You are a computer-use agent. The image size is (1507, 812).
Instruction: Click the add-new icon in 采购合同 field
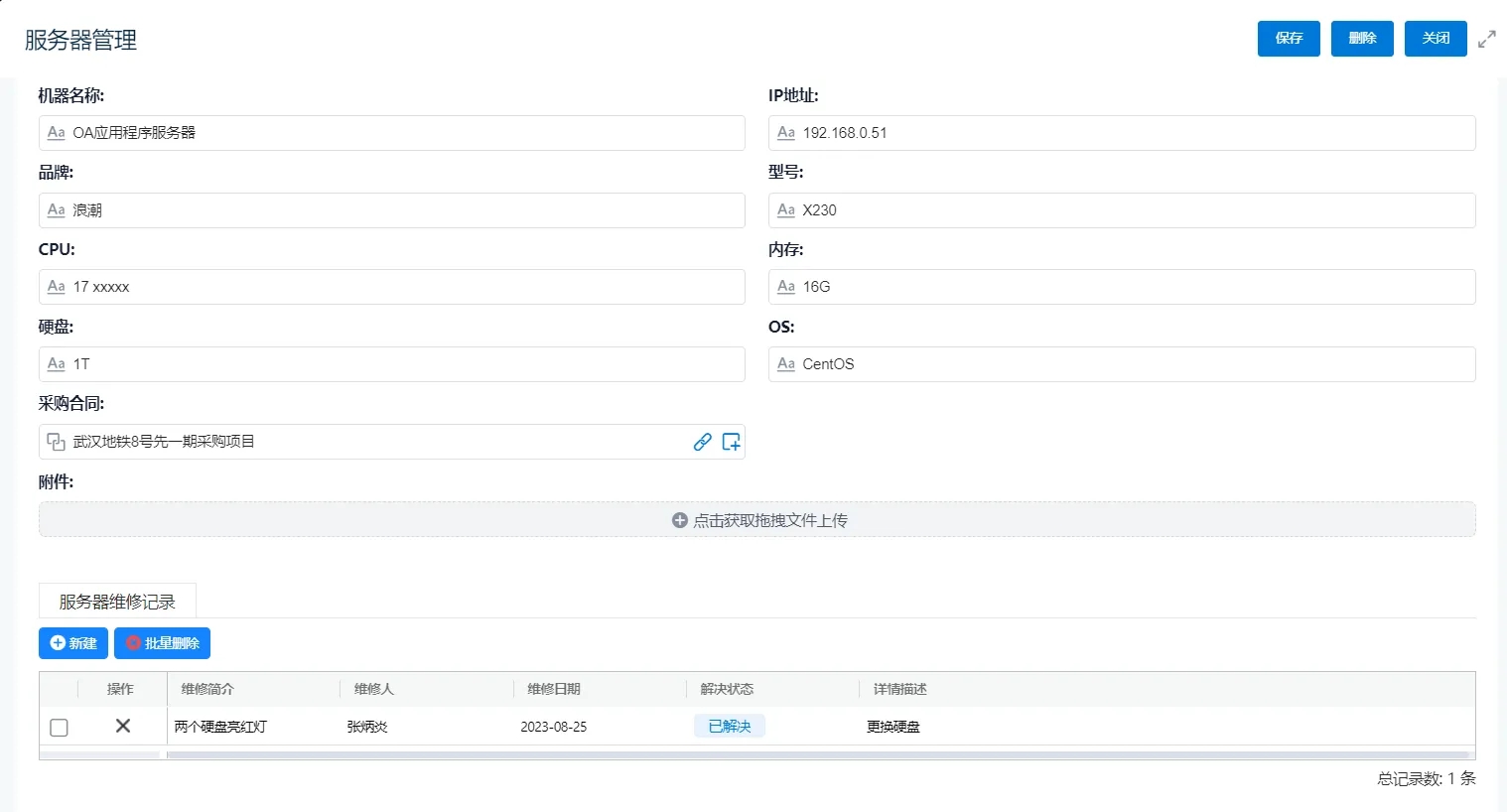[731, 442]
